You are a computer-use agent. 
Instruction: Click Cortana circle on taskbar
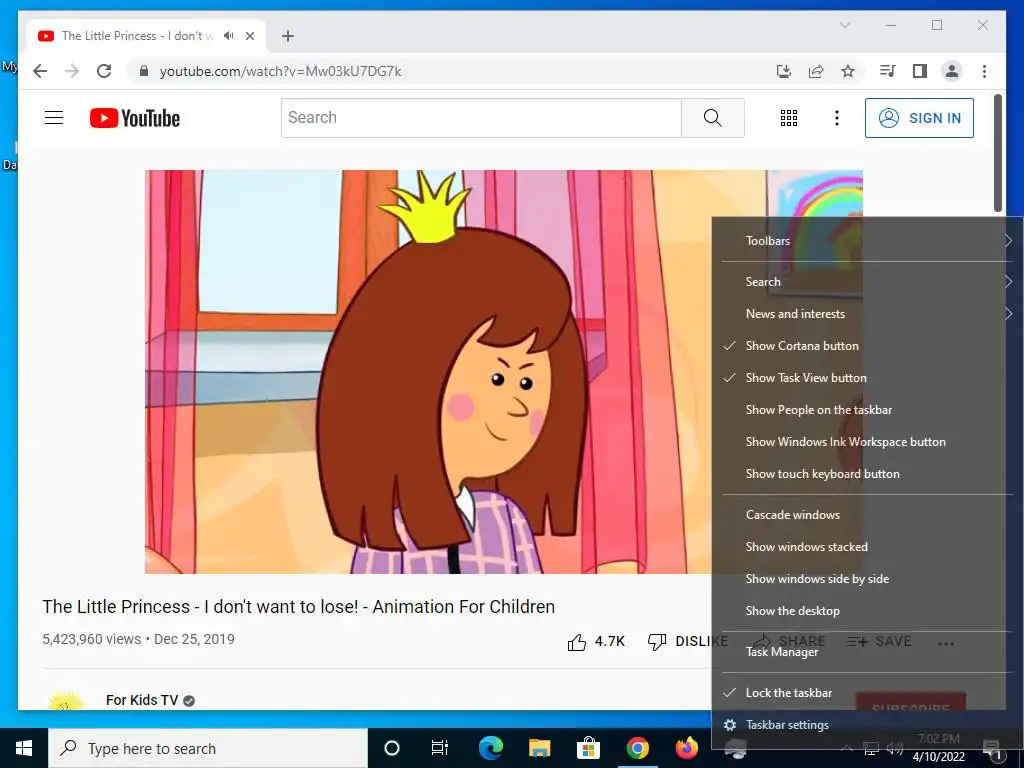392,748
